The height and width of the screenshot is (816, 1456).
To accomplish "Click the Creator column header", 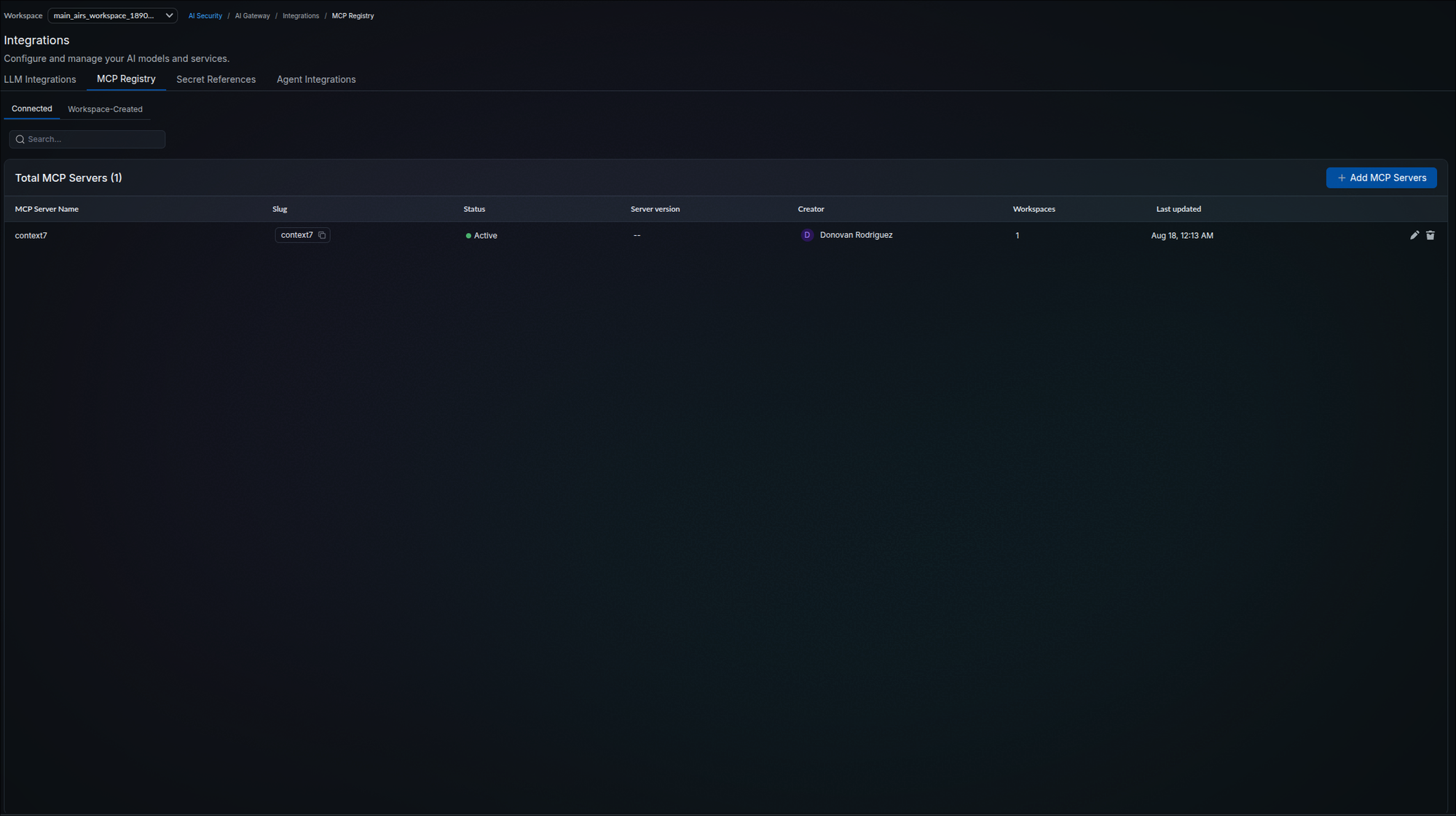I will [x=811, y=209].
